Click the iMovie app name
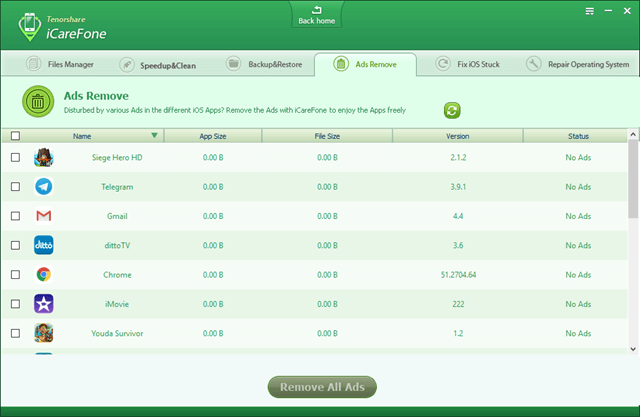Image resolution: width=640 pixels, height=417 pixels. (117, 304)
